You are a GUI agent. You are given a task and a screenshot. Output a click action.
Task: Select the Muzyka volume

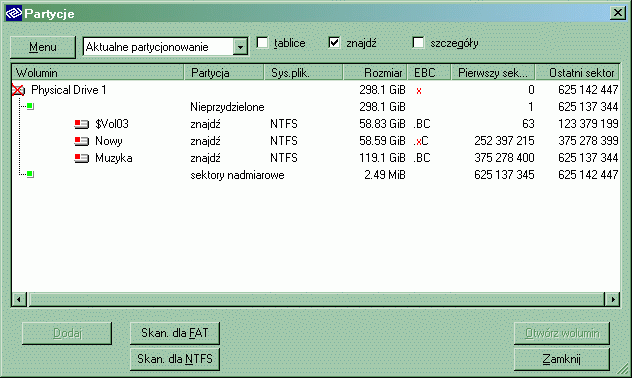(114, 158)
